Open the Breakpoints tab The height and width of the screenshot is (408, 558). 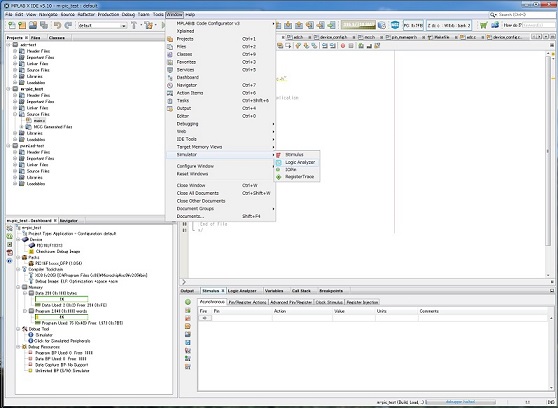click(x=331, y=291)
